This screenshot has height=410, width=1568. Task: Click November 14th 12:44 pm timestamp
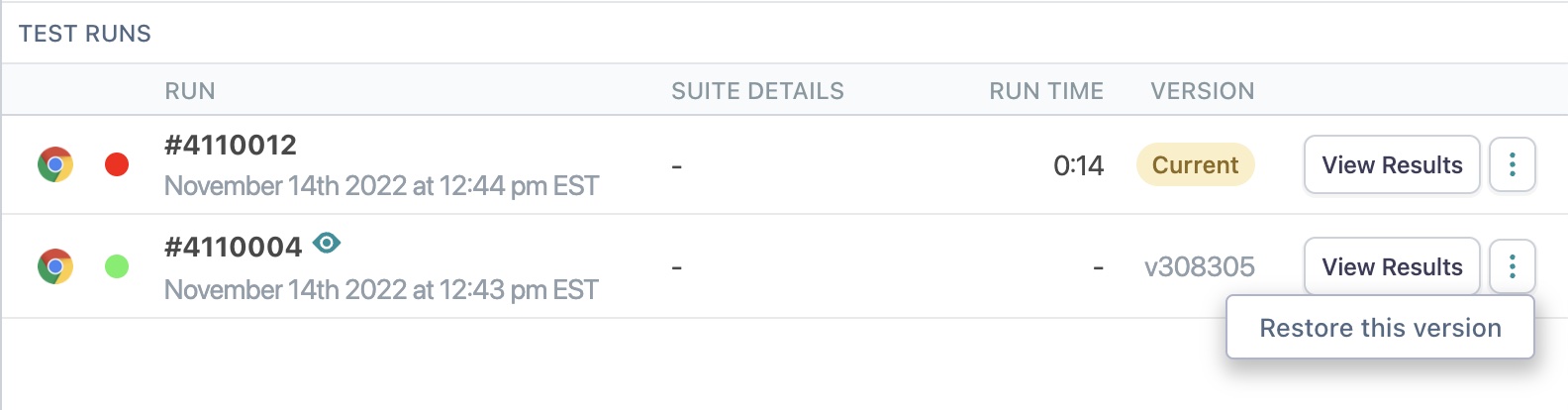381,186
